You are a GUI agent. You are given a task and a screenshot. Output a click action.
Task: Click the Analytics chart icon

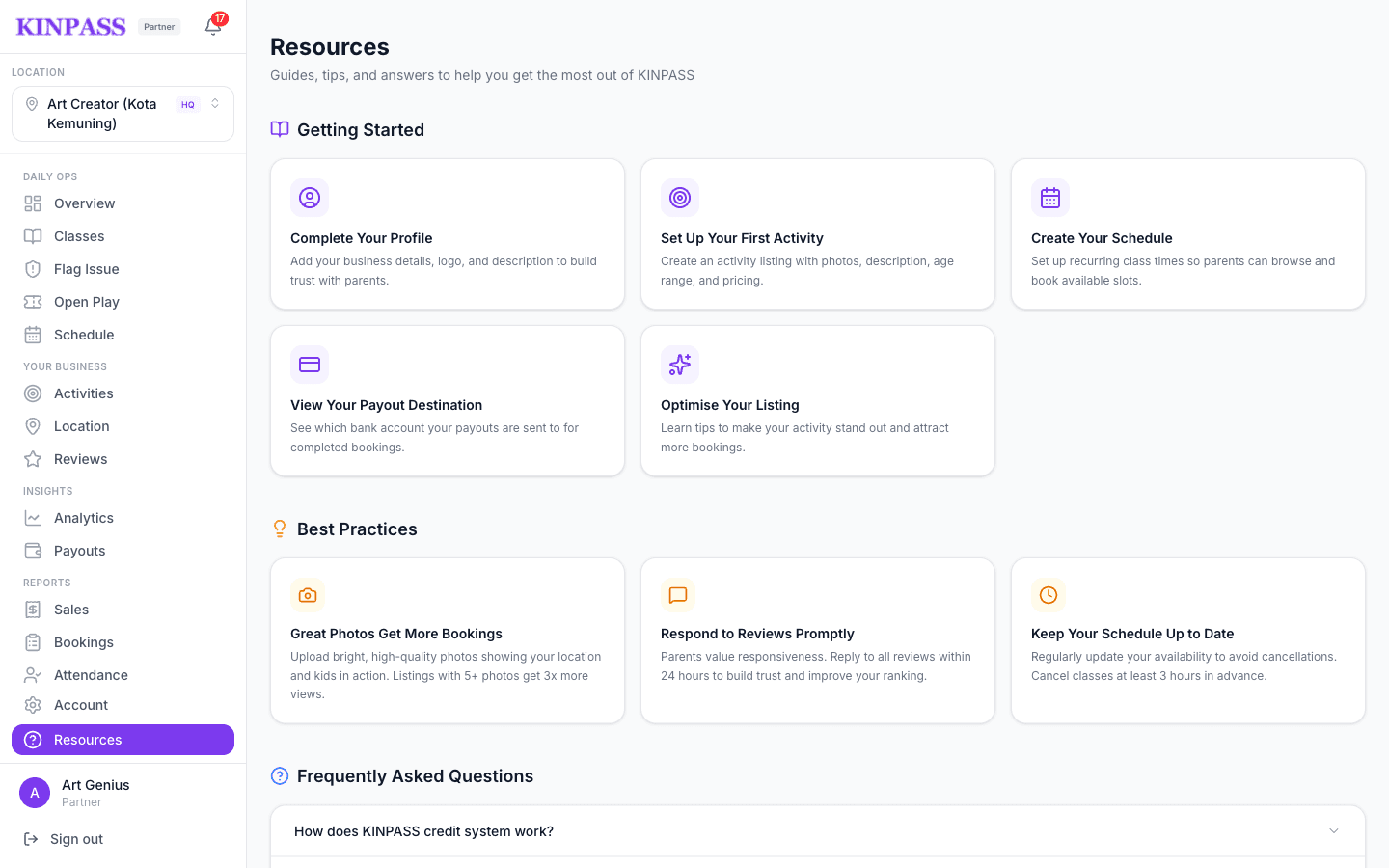coord(33,518)
